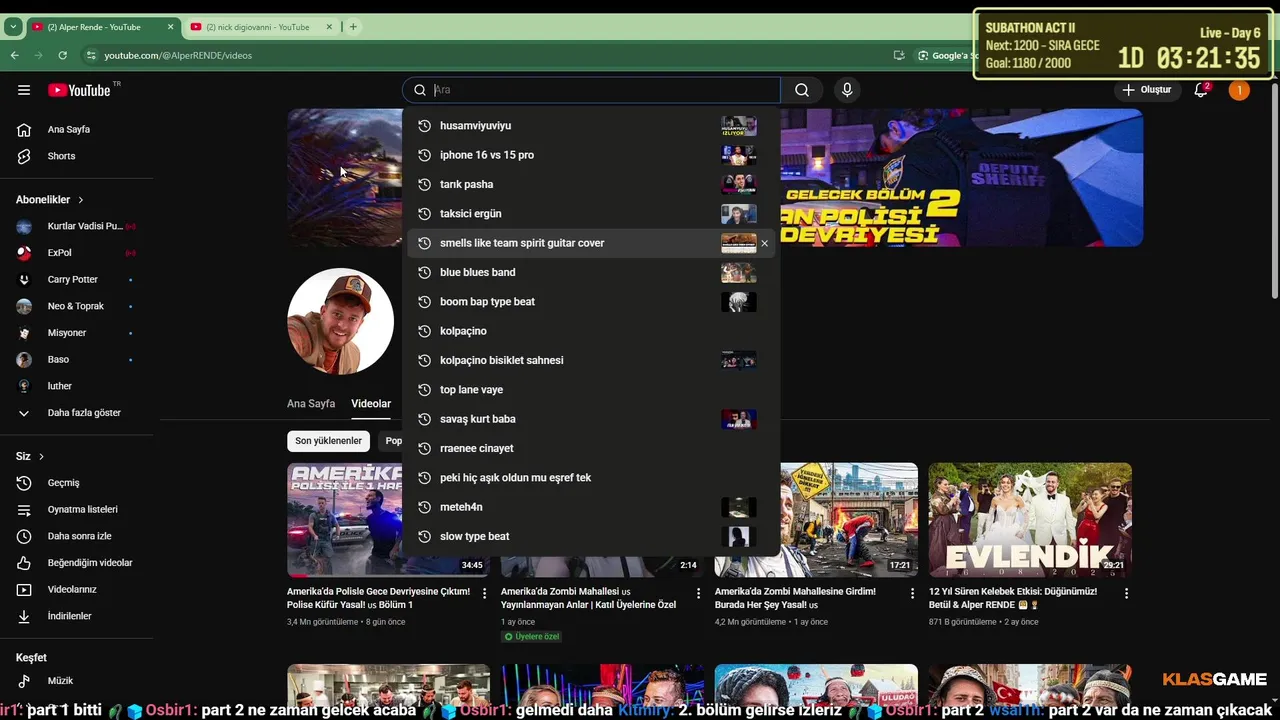Choose kolpaçino bisiklet sahnesi suggestion
The width and height of the screenshot is (1280, 720).
[591, 360]
